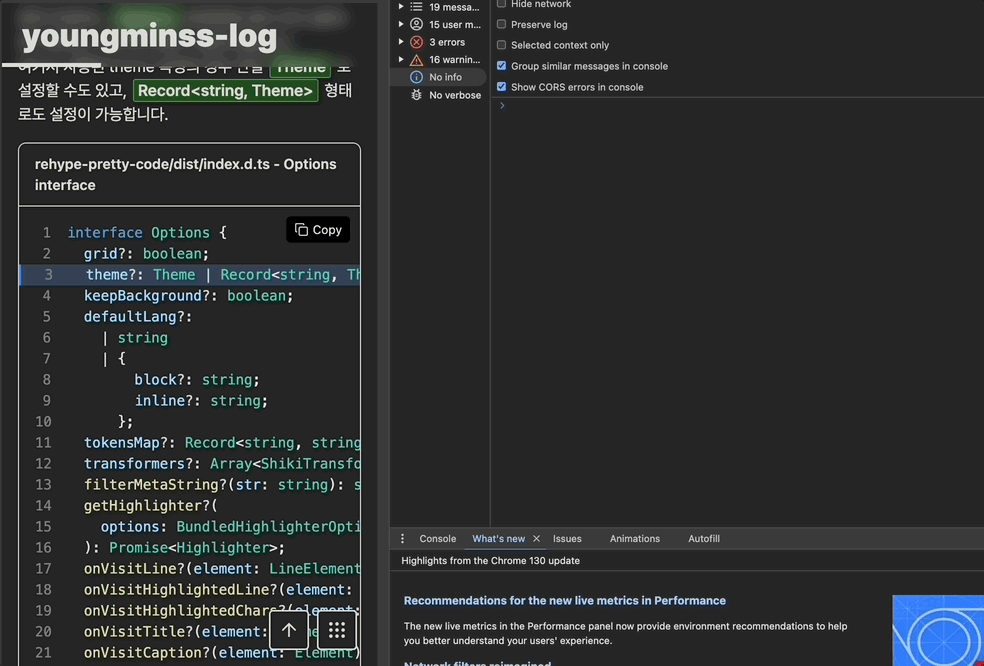
Task: Enable the Preserve log checkbox
Action: [x=502, y=24]
